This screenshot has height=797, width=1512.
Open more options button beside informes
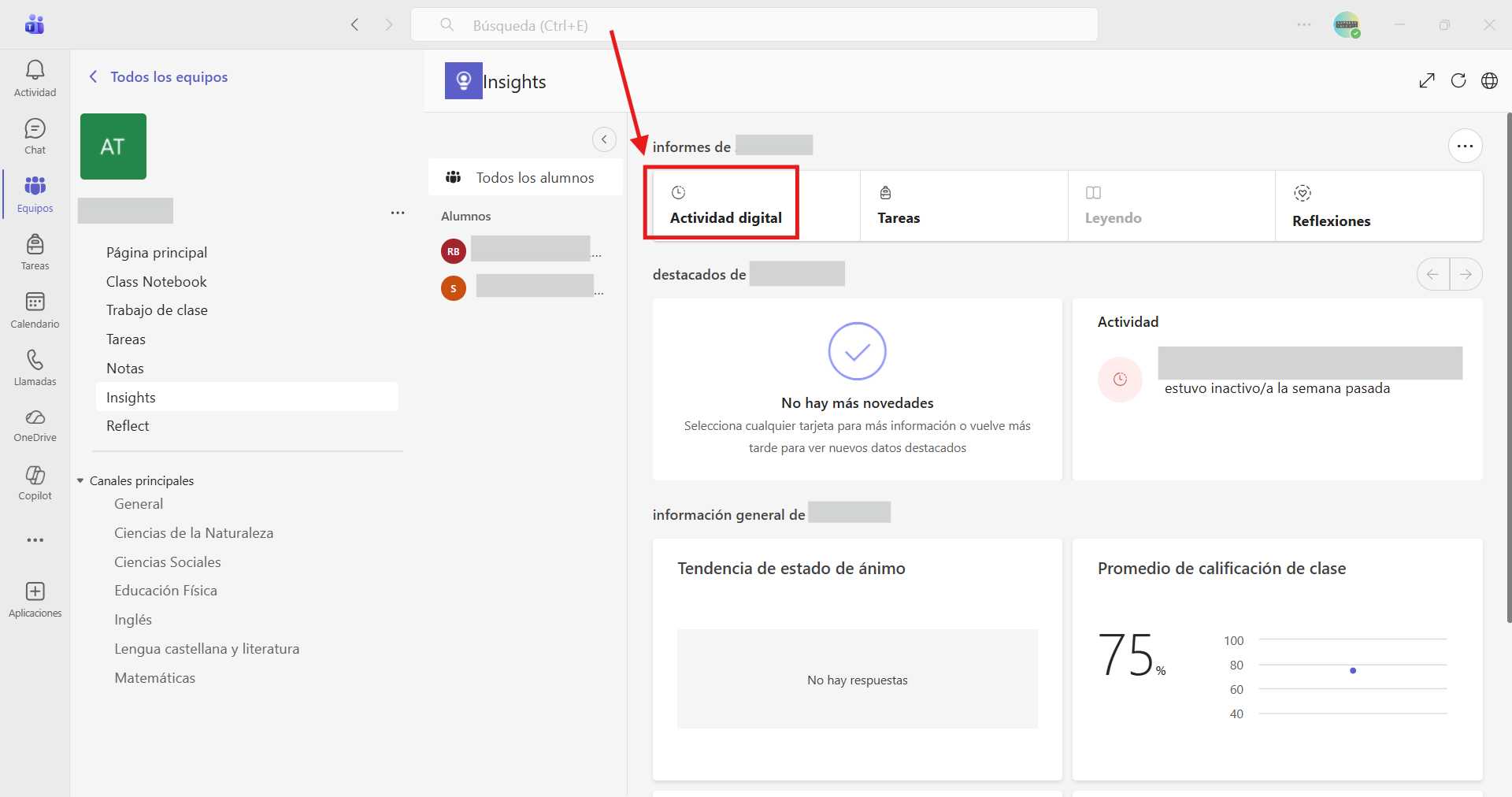coord(1465,146)
